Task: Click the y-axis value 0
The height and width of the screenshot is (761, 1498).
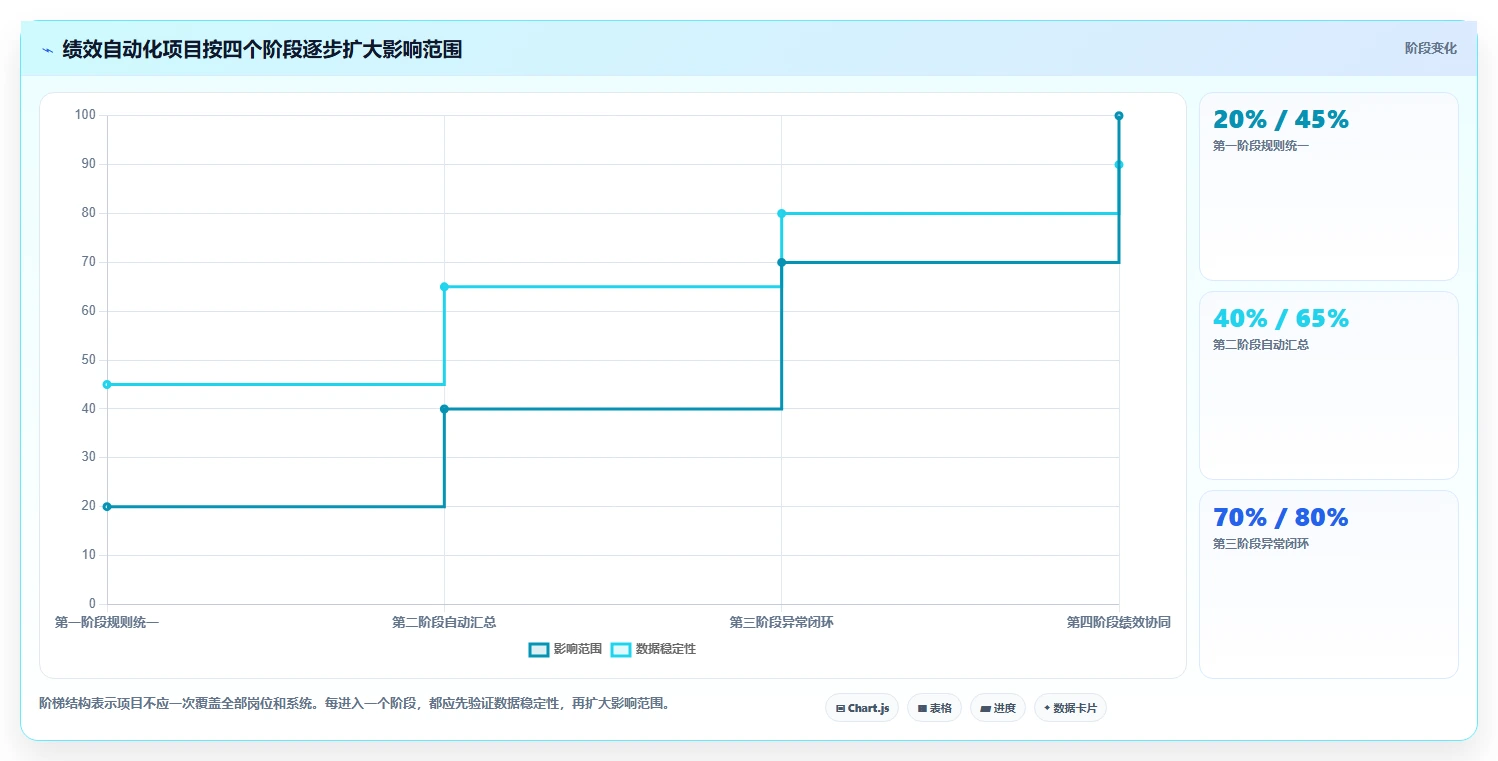Action: click(92, 604)
